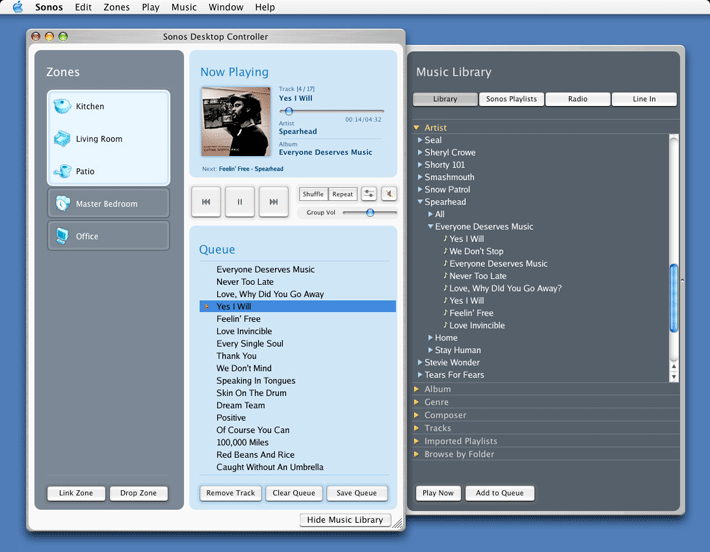Collapse the Spearhead artist
The width and height of the screenshot is (710, 552).
click(420, 202)
